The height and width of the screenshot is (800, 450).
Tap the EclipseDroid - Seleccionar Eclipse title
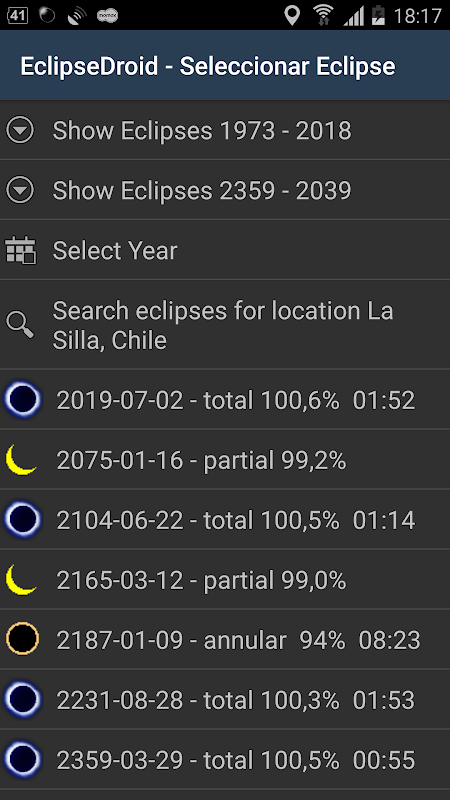point(208,67)
